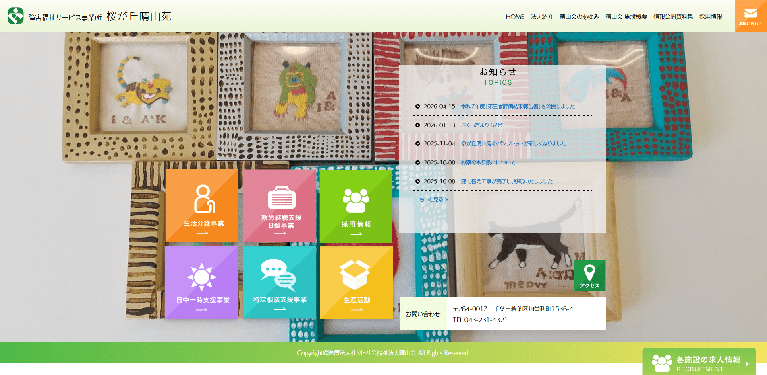767x375 pixels.
Task: Open the 情報公開資料 navigation item
Action: click(x=673, y=17)
